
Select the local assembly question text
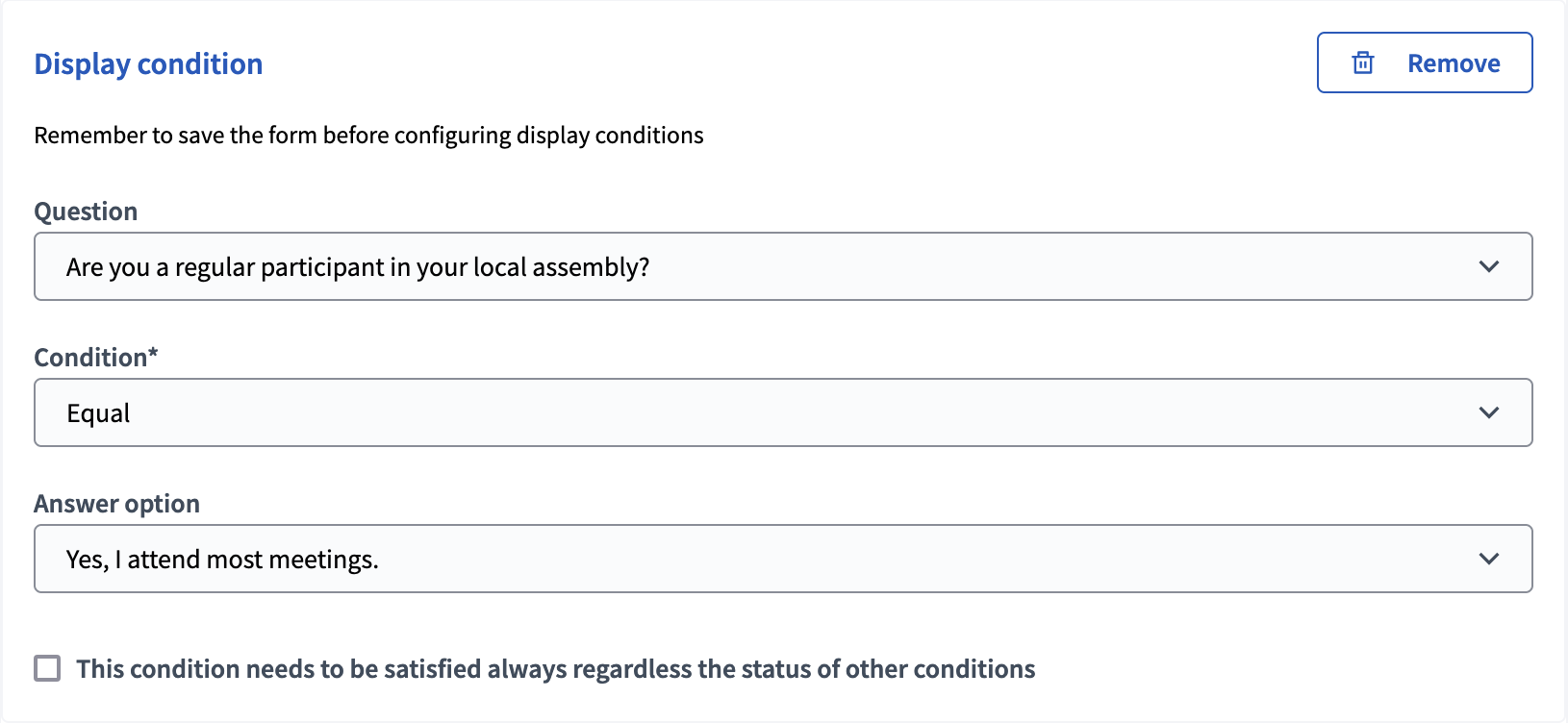point(358,266)
